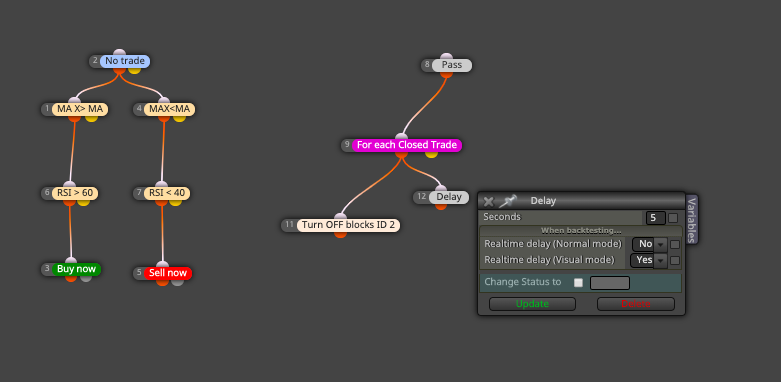
Task: Select the For each Closed Trade block
Action: [407, 145]
